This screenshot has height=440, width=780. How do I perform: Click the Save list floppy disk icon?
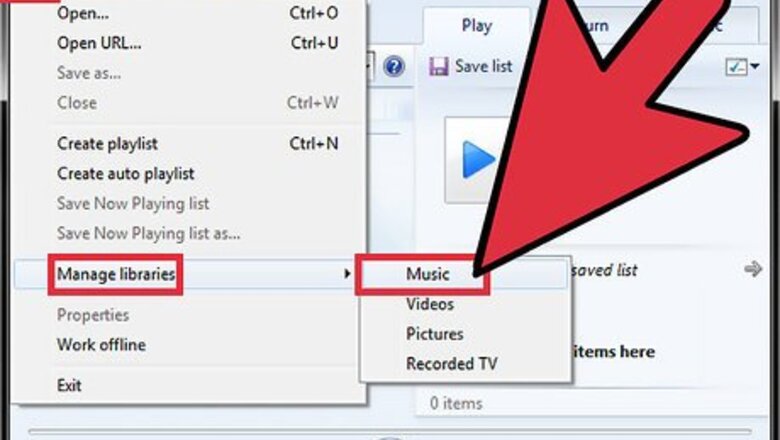pyautogui.click(x=439, y=66)
